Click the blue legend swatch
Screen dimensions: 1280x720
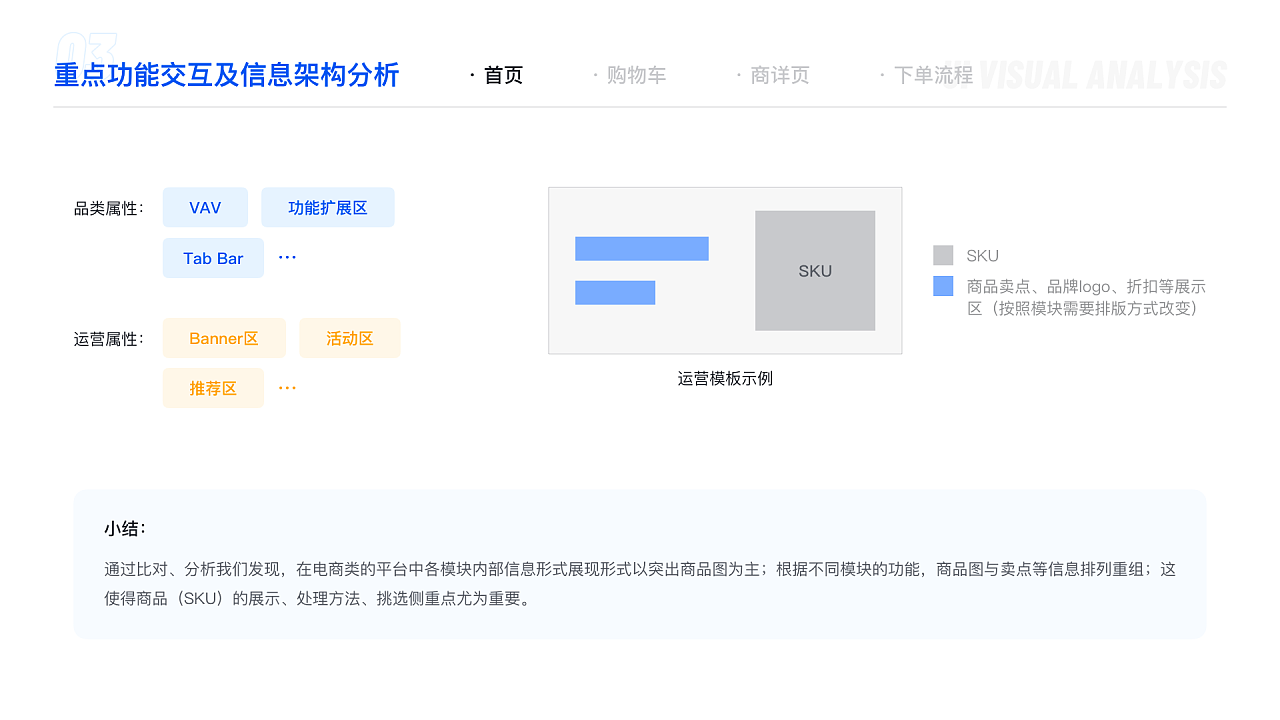point(943,286)
